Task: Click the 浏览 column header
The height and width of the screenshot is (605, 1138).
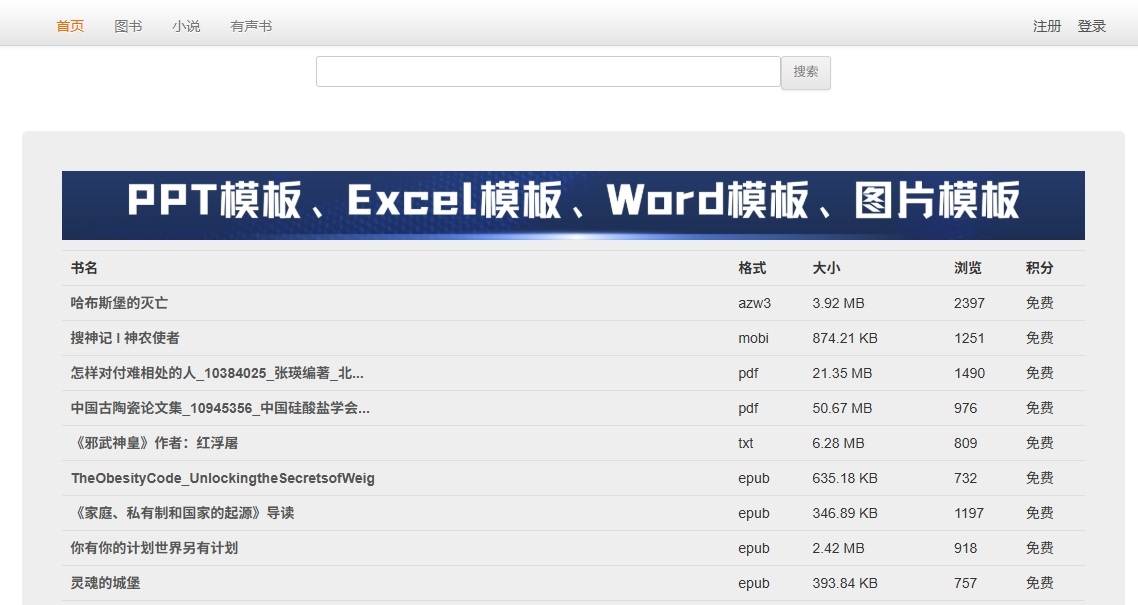Action: point(967,268)
